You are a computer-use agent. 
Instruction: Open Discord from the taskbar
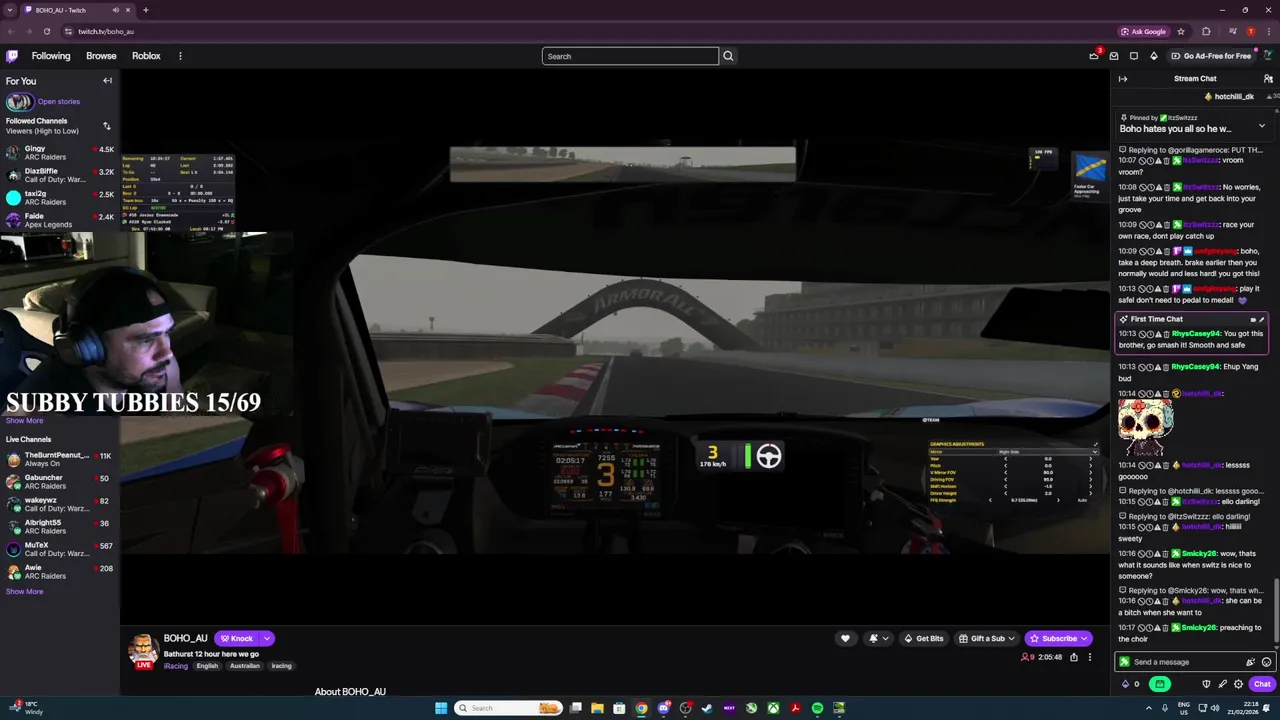[x=663, y=708]
